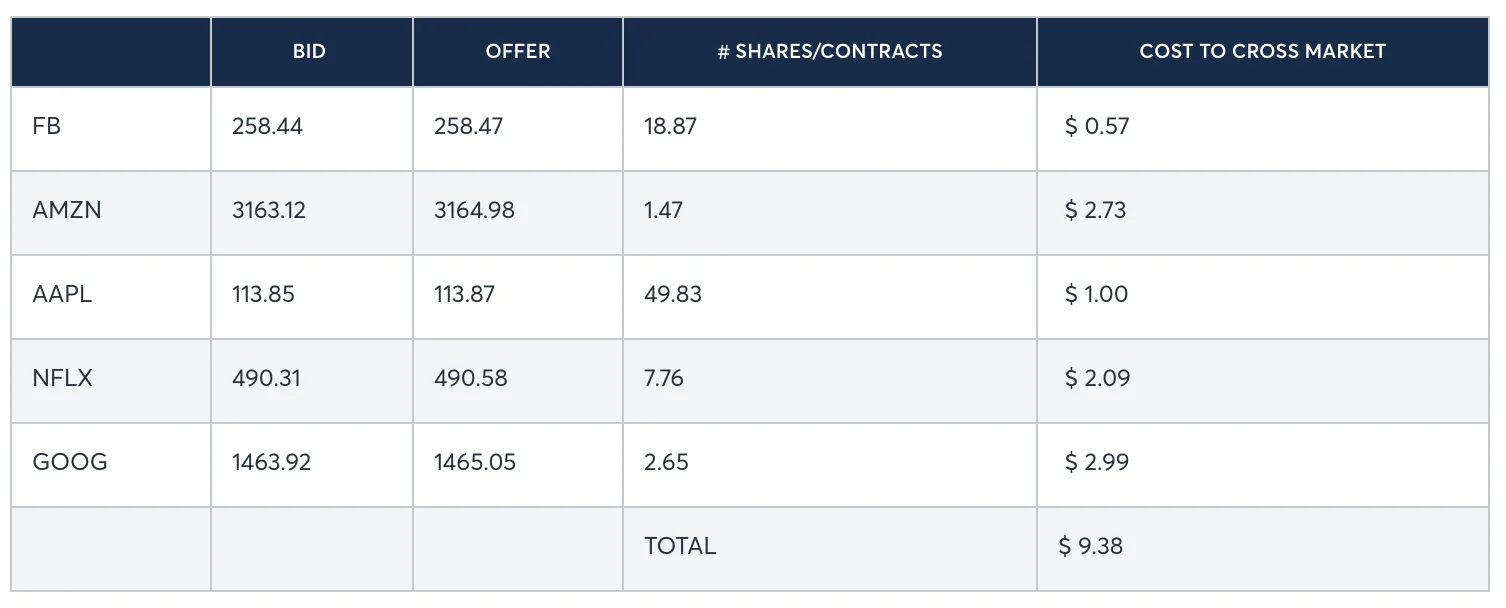Click the OFFER column header

coord(517,51)
